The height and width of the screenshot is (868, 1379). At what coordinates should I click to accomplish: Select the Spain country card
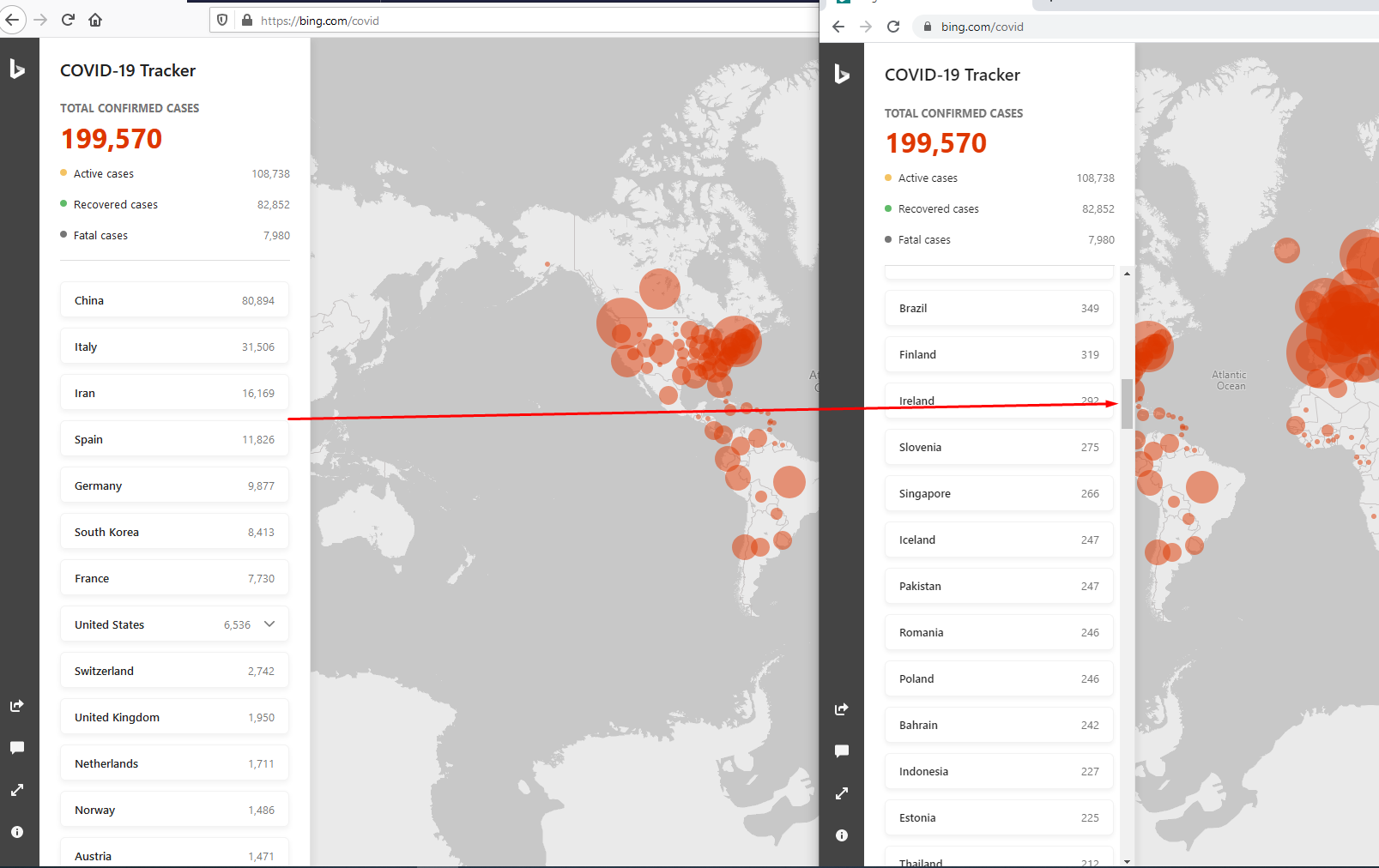tap(174, 439)
